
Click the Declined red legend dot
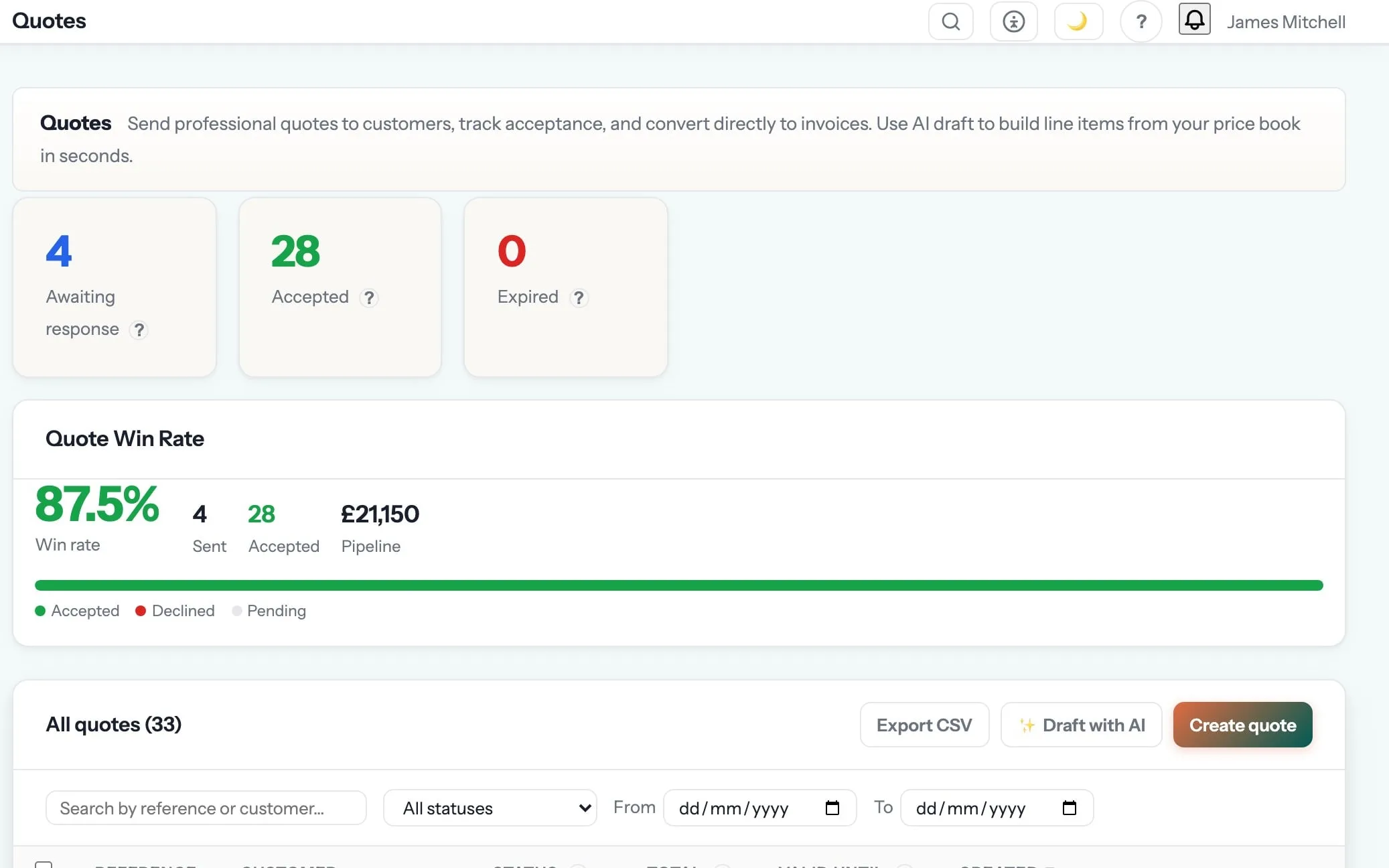click(x=141, y=611)
